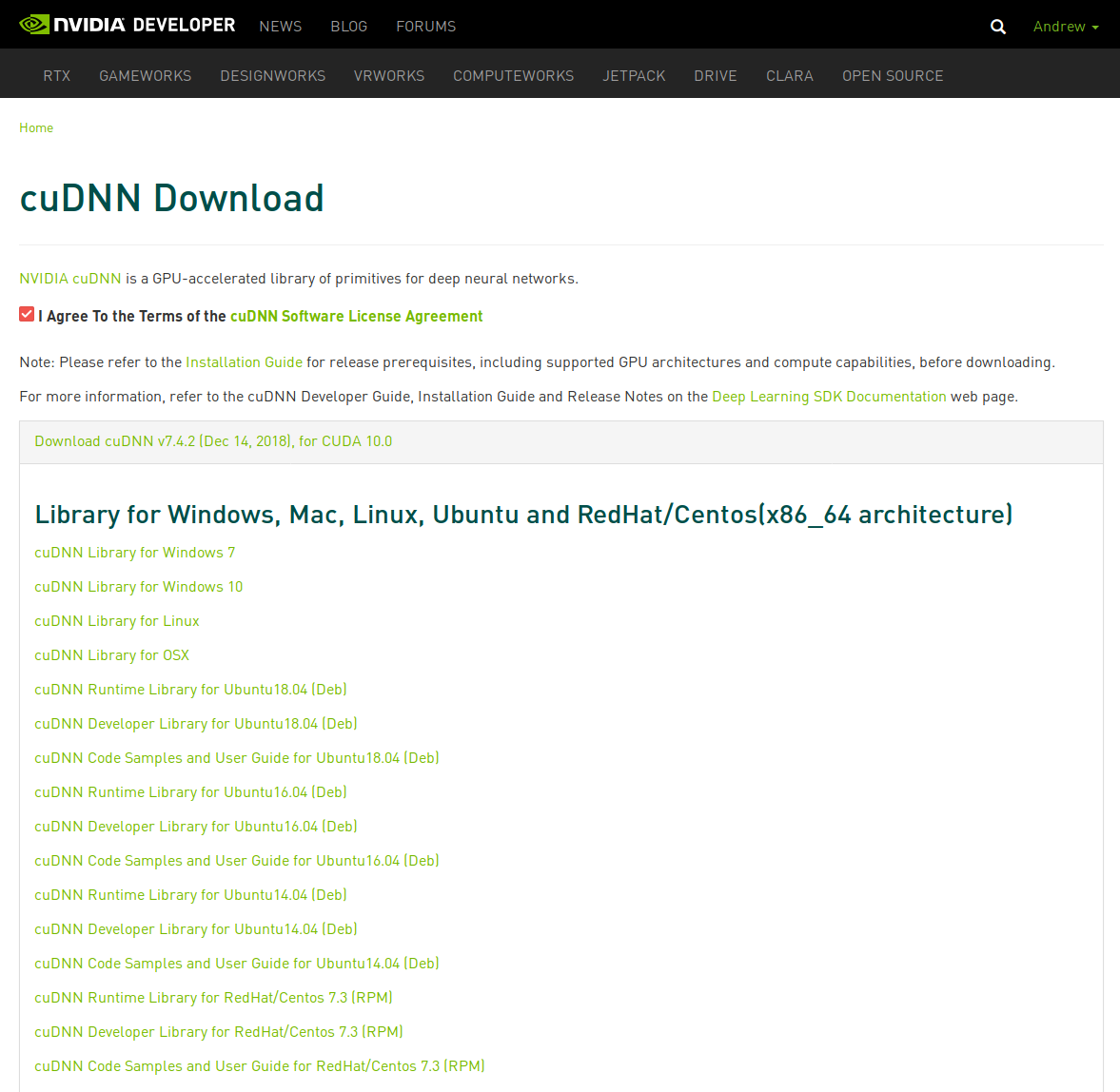The width and height of the screenshot is (1120, 1092).
Task: Download cuDNN Library for Windows 10
Action: point(139,587)
